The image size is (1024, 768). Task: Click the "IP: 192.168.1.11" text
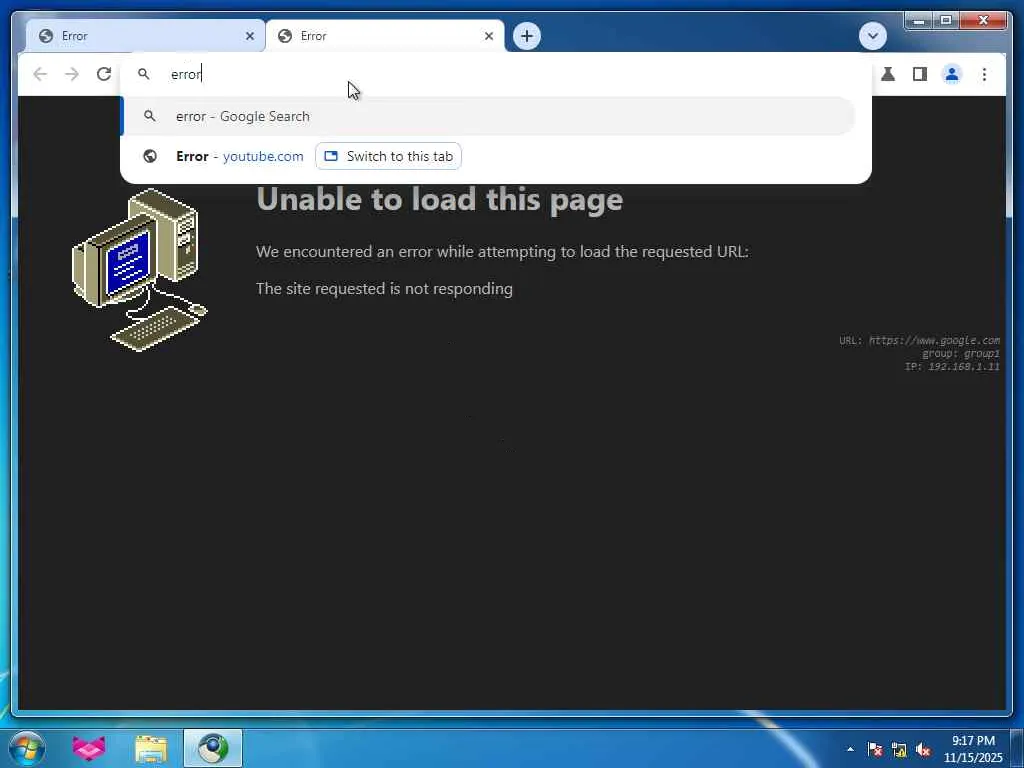pos(952,366)
